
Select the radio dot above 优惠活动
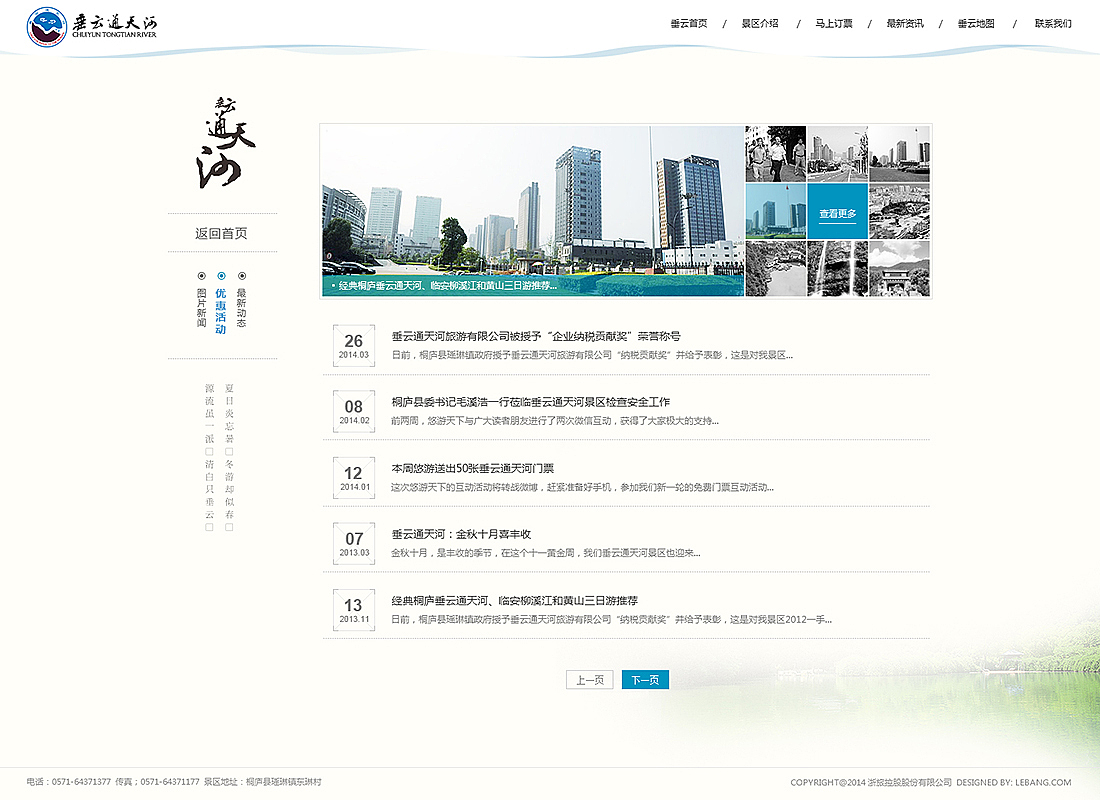[x=221, y=276]
